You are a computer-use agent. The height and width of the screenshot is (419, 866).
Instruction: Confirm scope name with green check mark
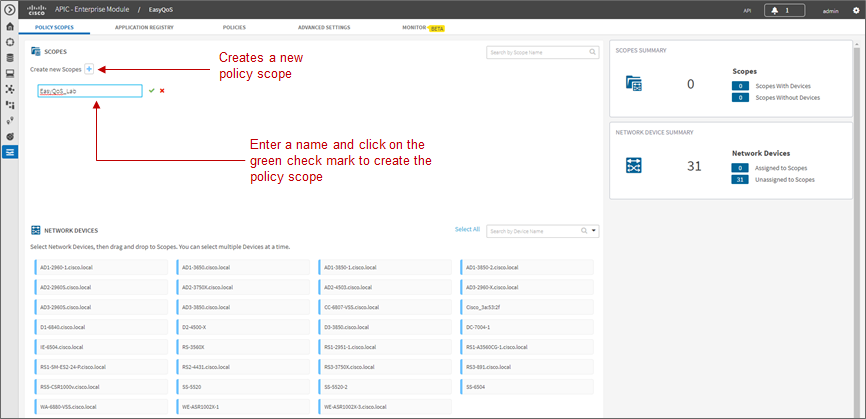pyautogui.click(x=151, y=91)
